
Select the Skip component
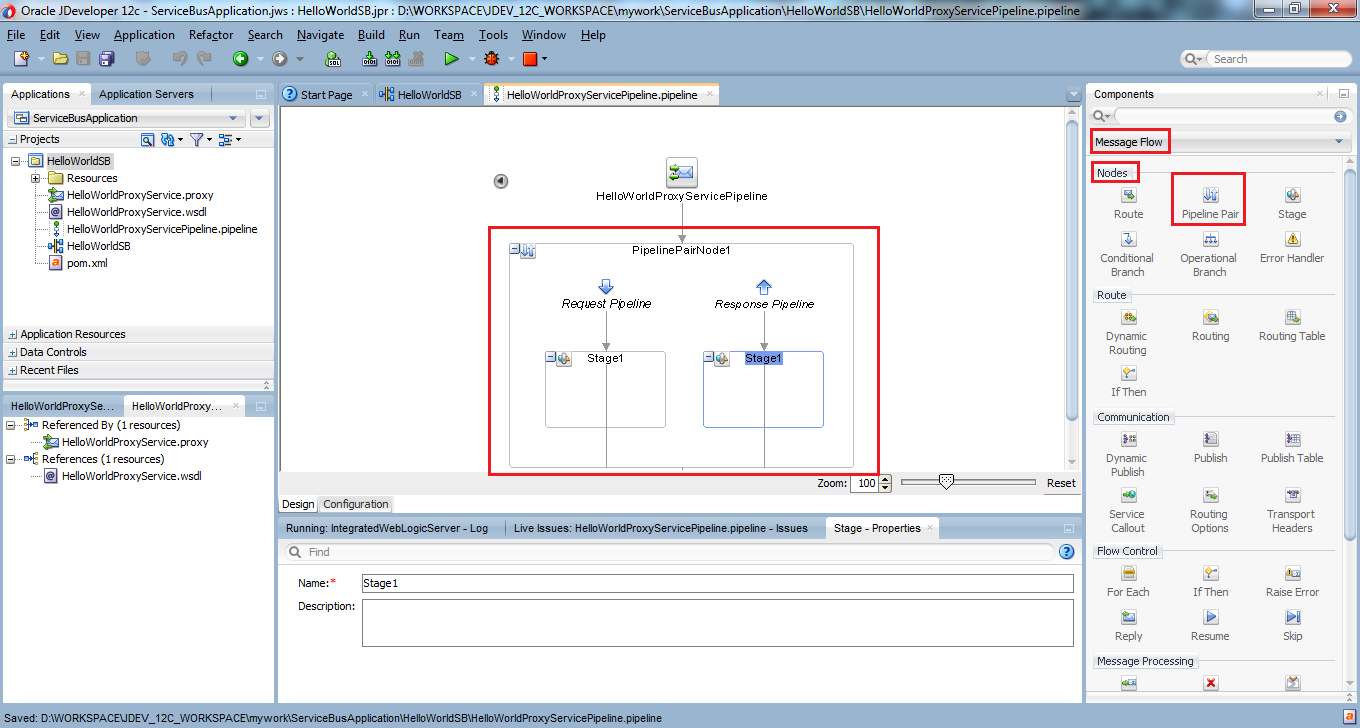(1292, 626)
